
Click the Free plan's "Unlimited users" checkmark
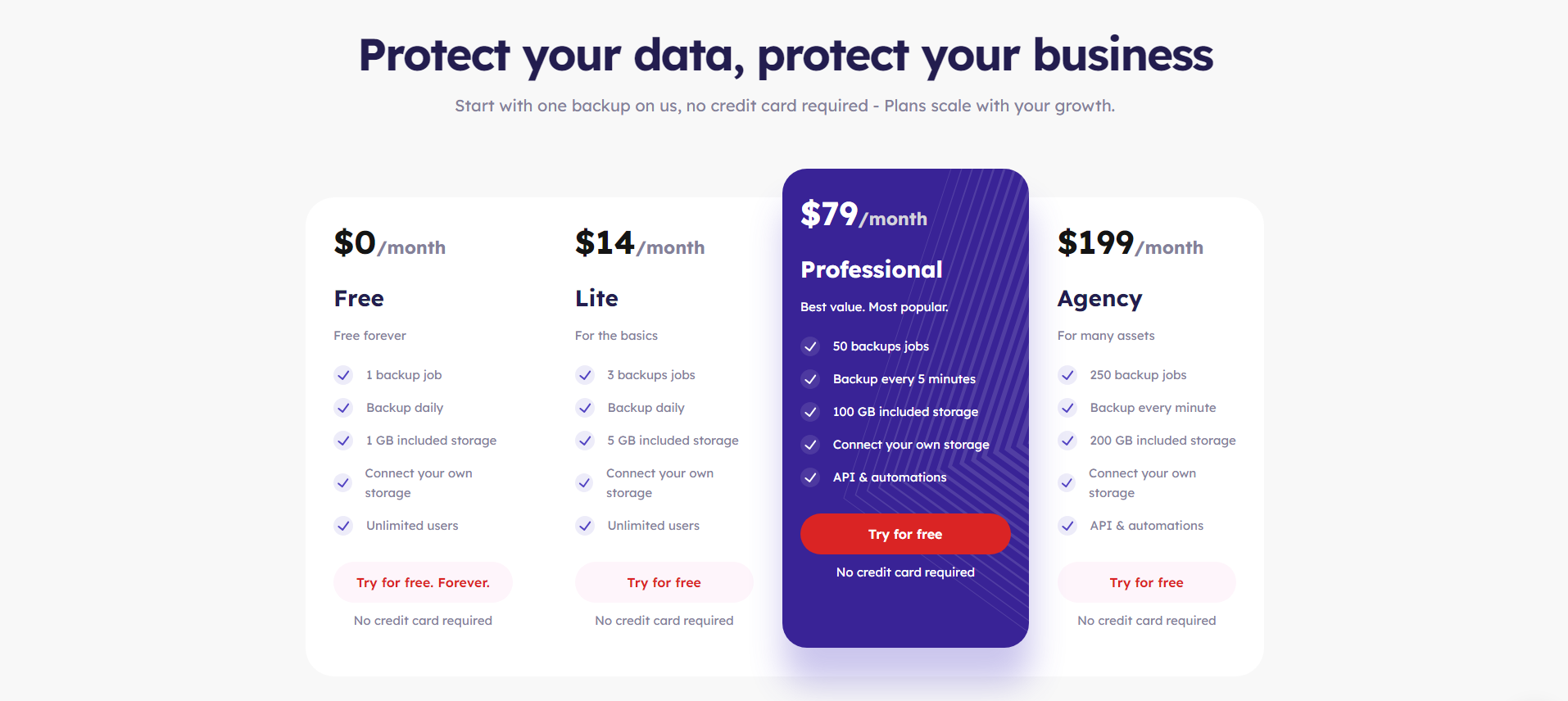343,526
